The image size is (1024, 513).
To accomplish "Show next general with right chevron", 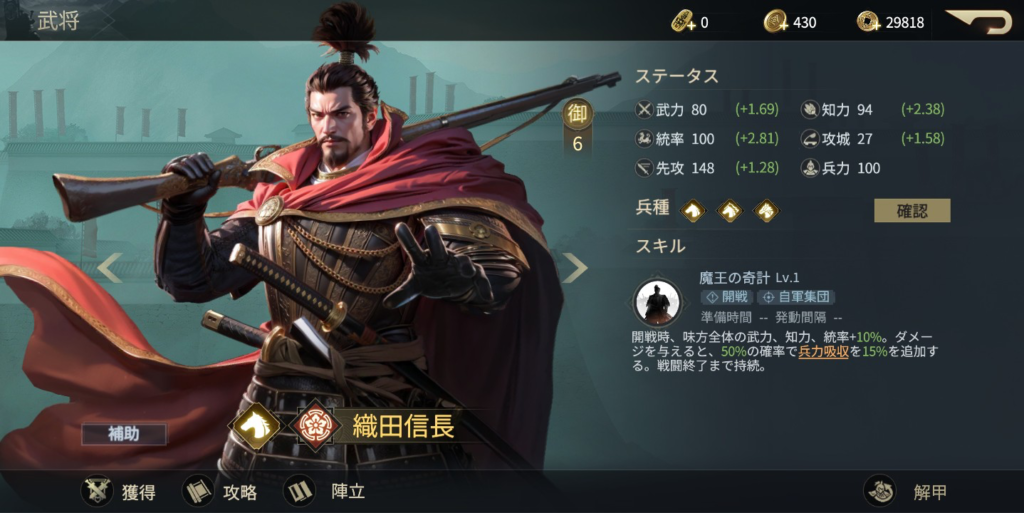I will pyautogui.click(x=575, y=268).
